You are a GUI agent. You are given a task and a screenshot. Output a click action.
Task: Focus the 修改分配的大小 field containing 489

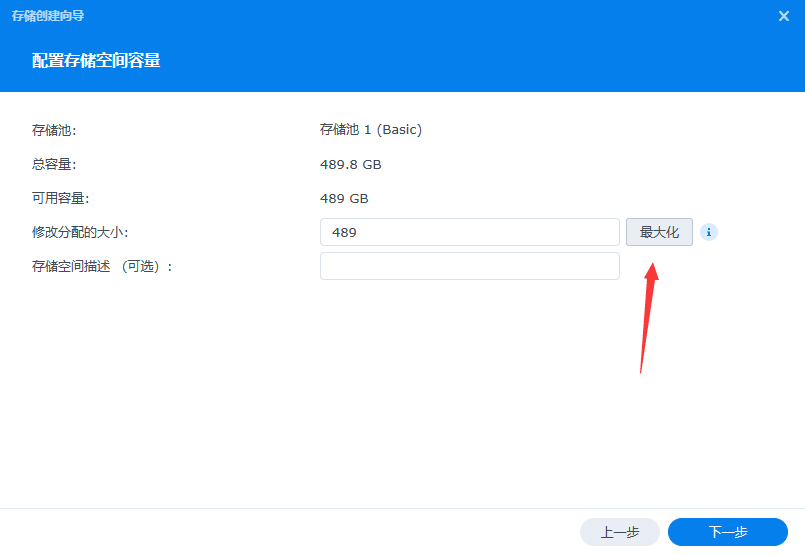click(470, 232)
